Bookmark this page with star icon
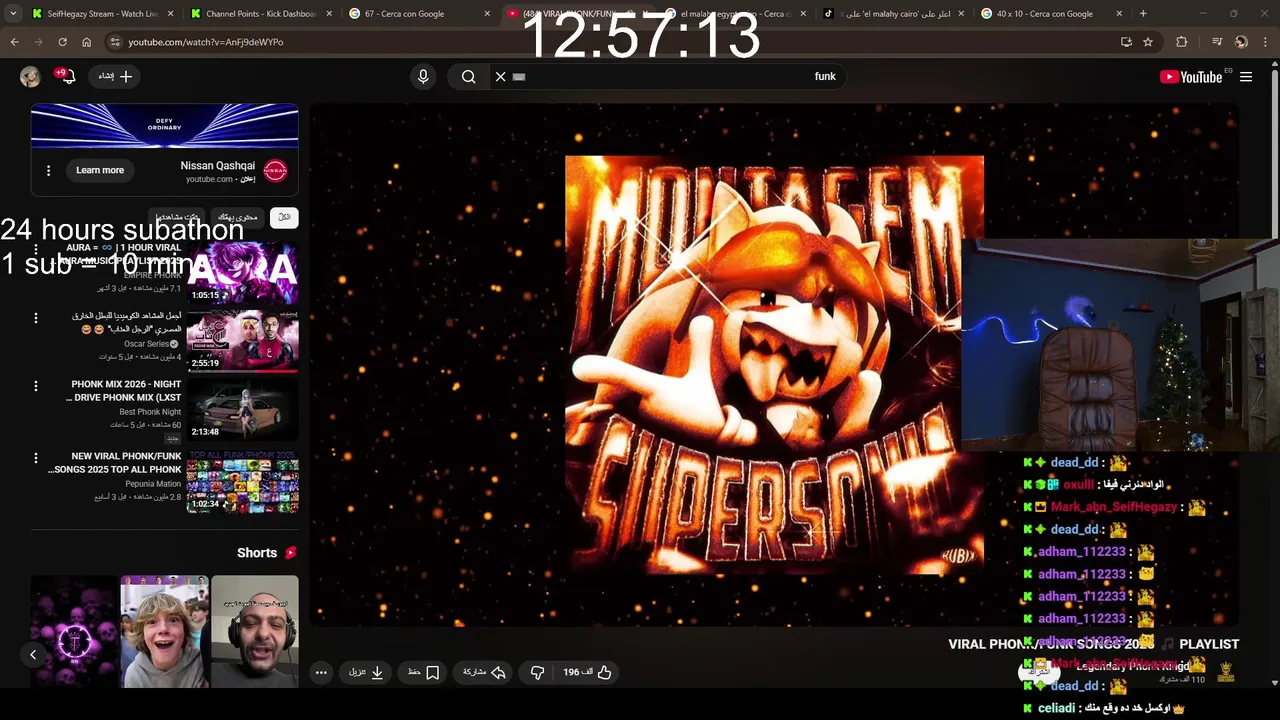This screenshot has height=720, width=1280. [x=1148, y=42]
